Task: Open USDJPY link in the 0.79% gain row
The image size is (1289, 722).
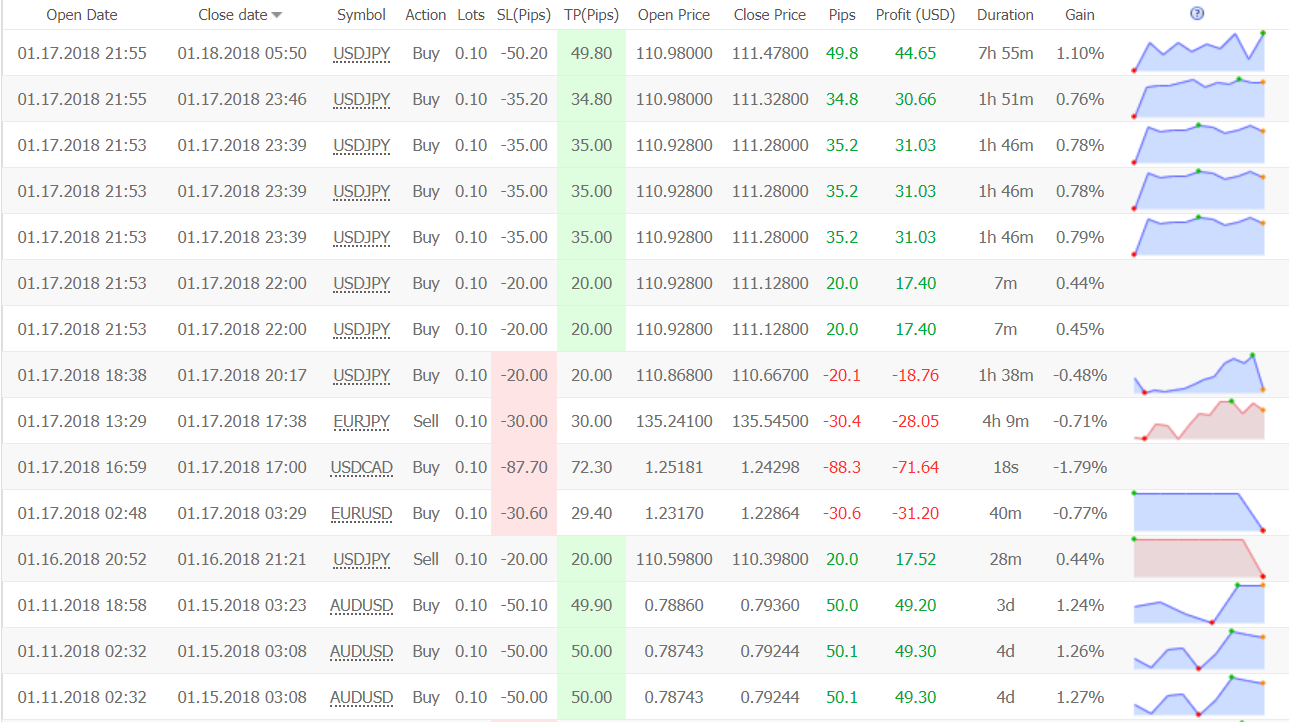Action: (x=362, y=238)
